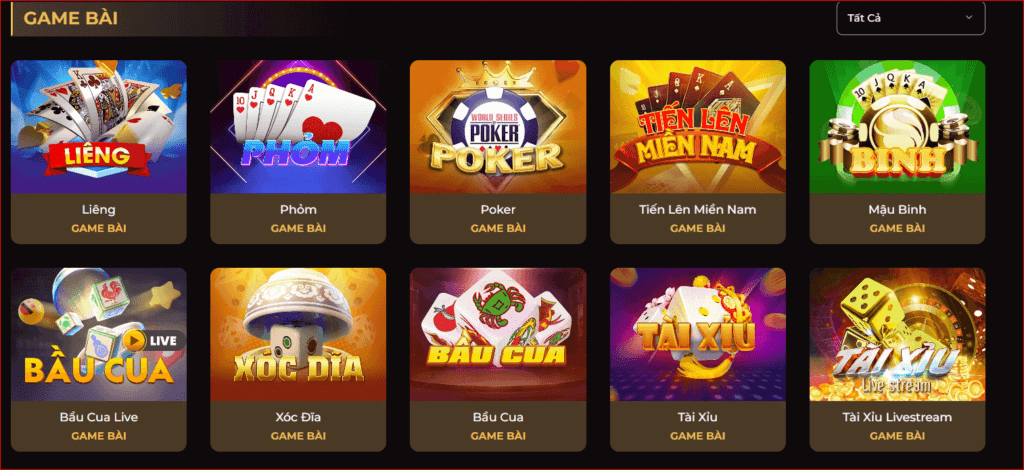Open the green Binh game artwork
Viewport: 1024px width, 470px height.
(897, 127)
